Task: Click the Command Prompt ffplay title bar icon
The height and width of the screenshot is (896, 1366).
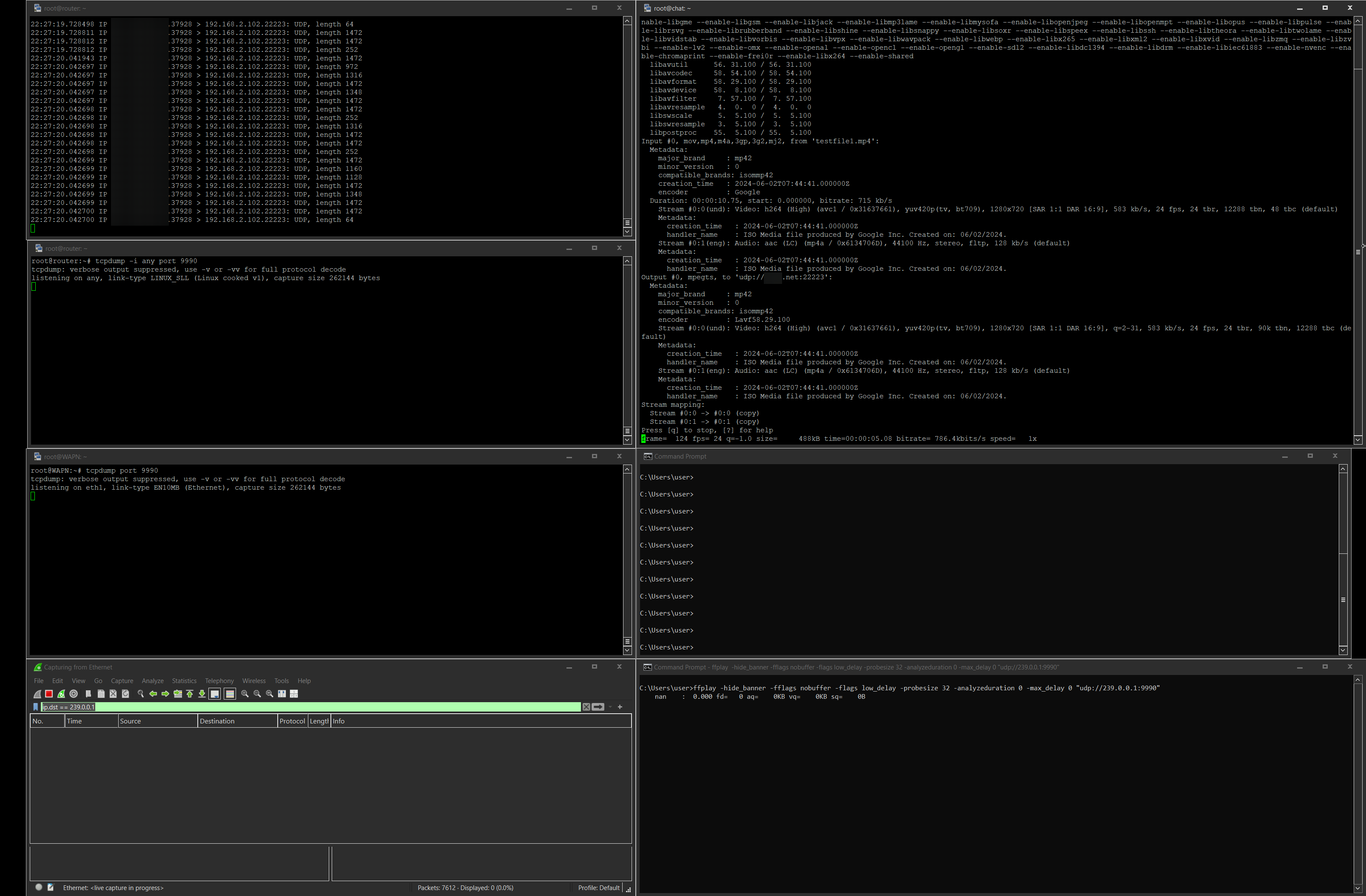Action: click(647, 667)
